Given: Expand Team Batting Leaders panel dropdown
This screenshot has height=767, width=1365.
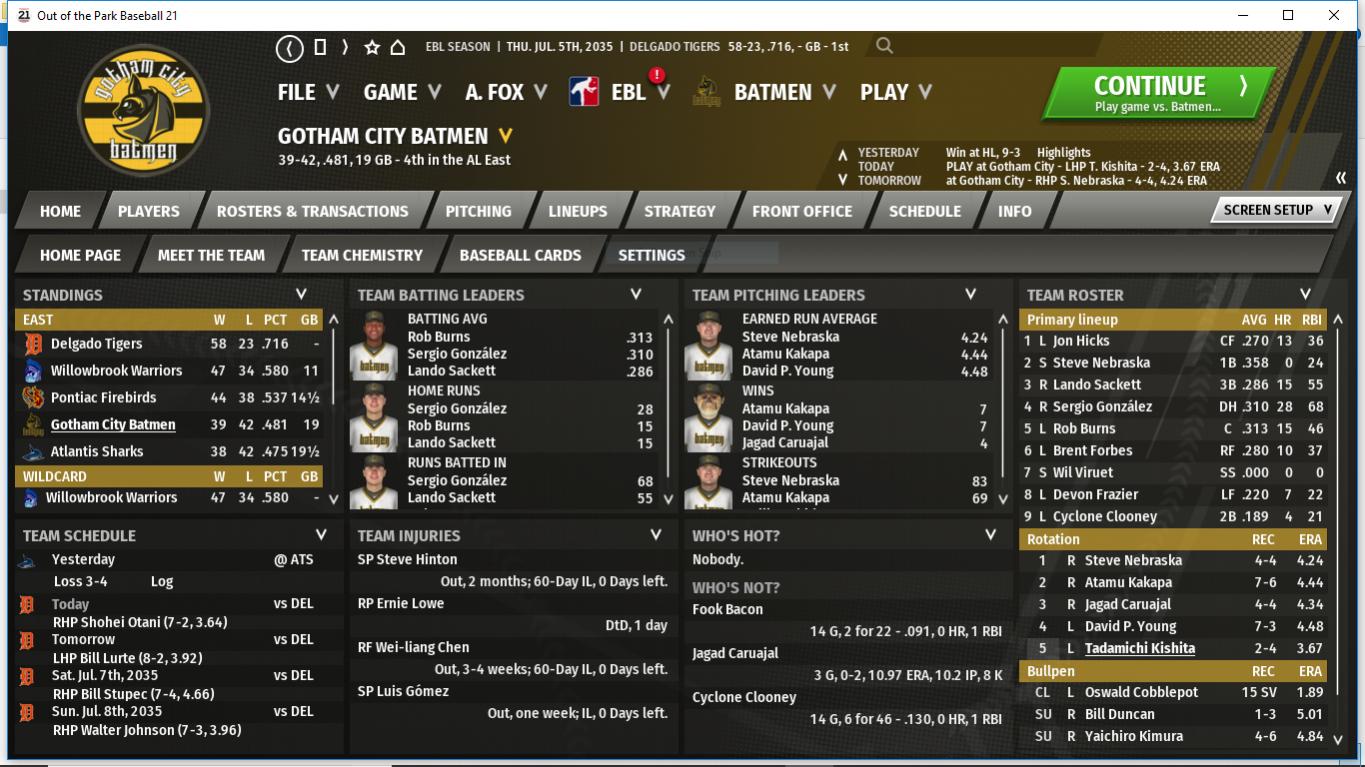Looking at the screenshot, I should (636, 294).
